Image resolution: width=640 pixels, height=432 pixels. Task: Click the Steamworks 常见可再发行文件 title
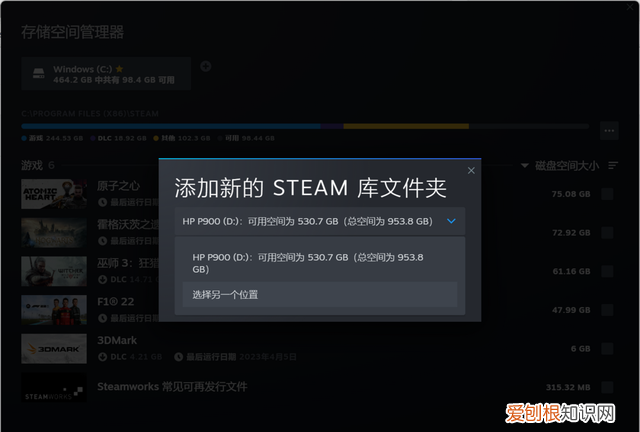[172, 387]
